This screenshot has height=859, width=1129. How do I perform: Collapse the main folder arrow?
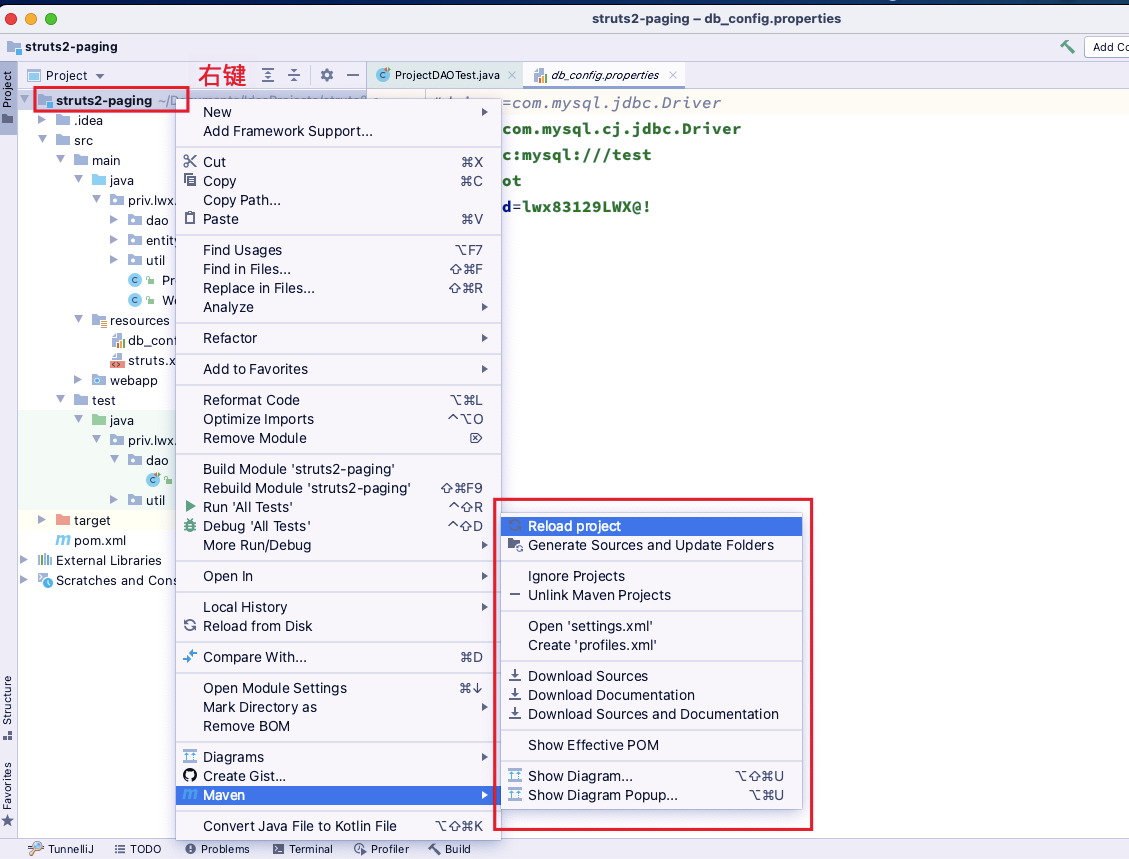(x=60, y=159)
